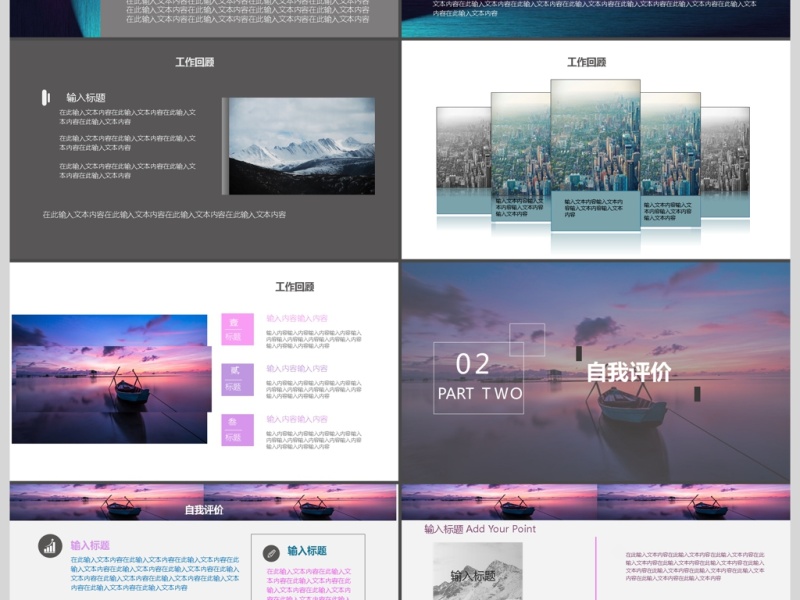Click the grayscale mountain image with 输入标题
Screen dimensions: 800x600
click(x=477, y=572)
